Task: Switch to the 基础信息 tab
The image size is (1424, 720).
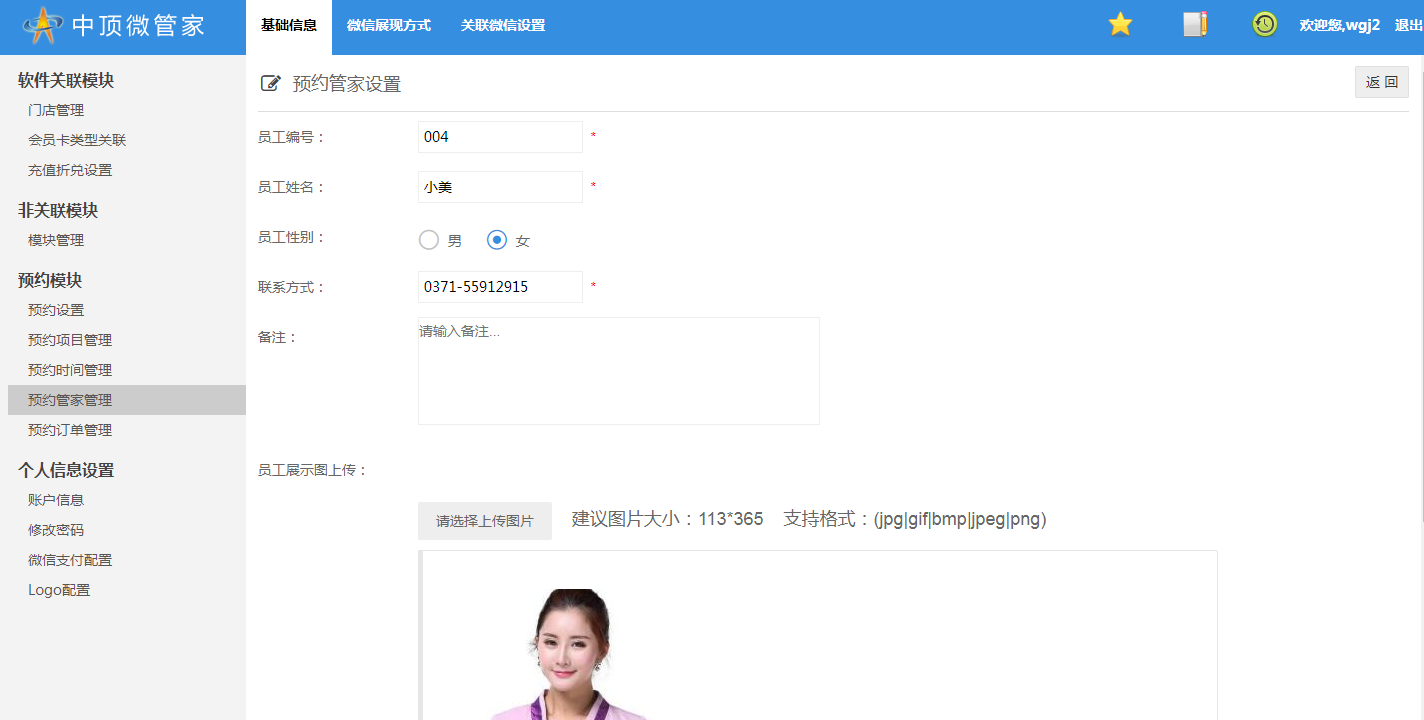Action: click(289, 26)
